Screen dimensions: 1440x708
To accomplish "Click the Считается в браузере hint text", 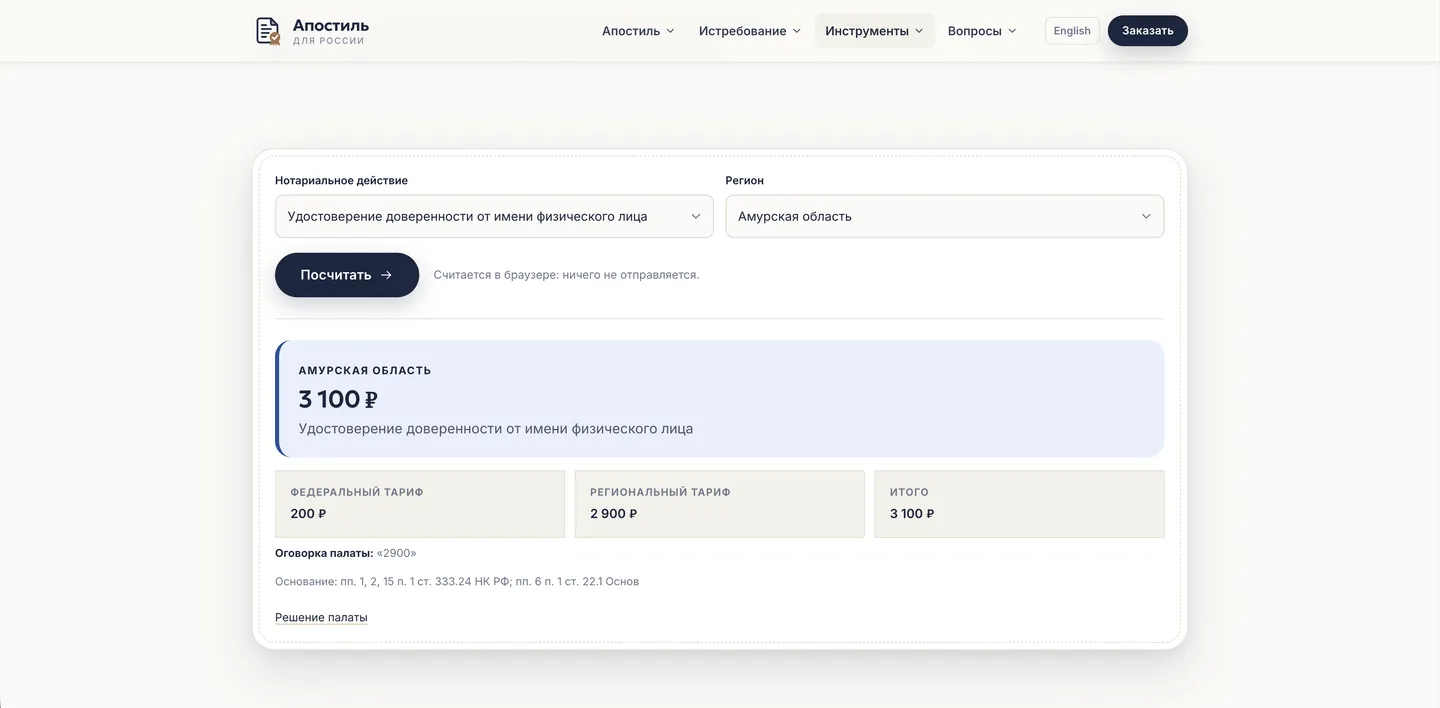I will coord(566,275).
